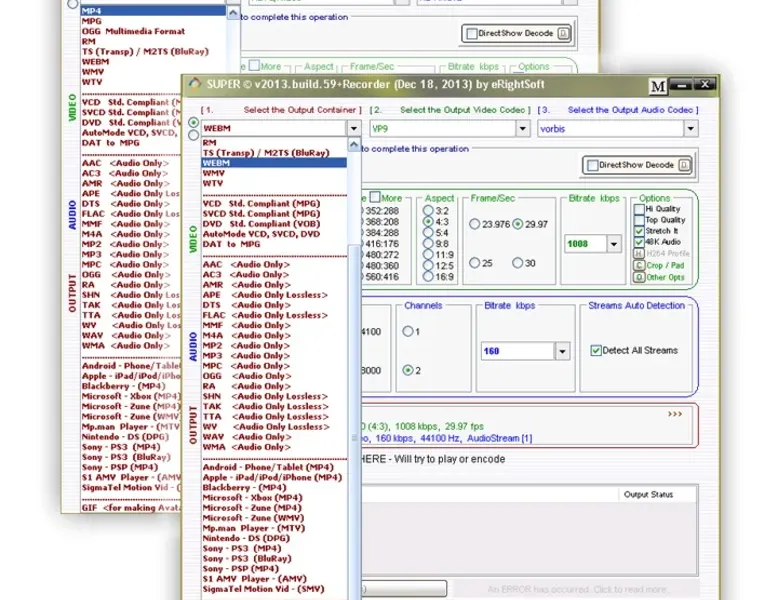
Task: Select the 9:8 aspect ratio
Action: (x=428, y=243)
